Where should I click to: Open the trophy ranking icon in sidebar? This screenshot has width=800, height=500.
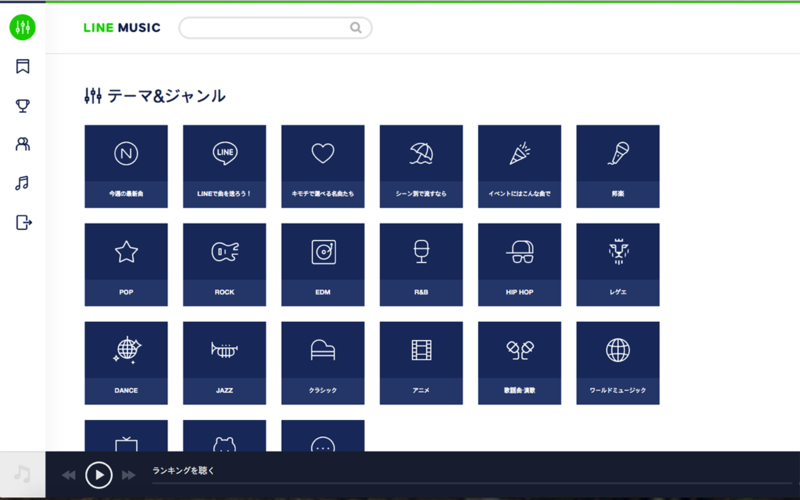tap(22, 106)
